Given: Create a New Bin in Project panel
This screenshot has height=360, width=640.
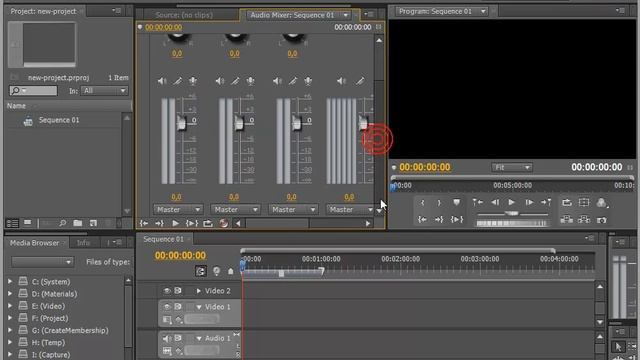Looking at the screenshot, I should 78,223.
